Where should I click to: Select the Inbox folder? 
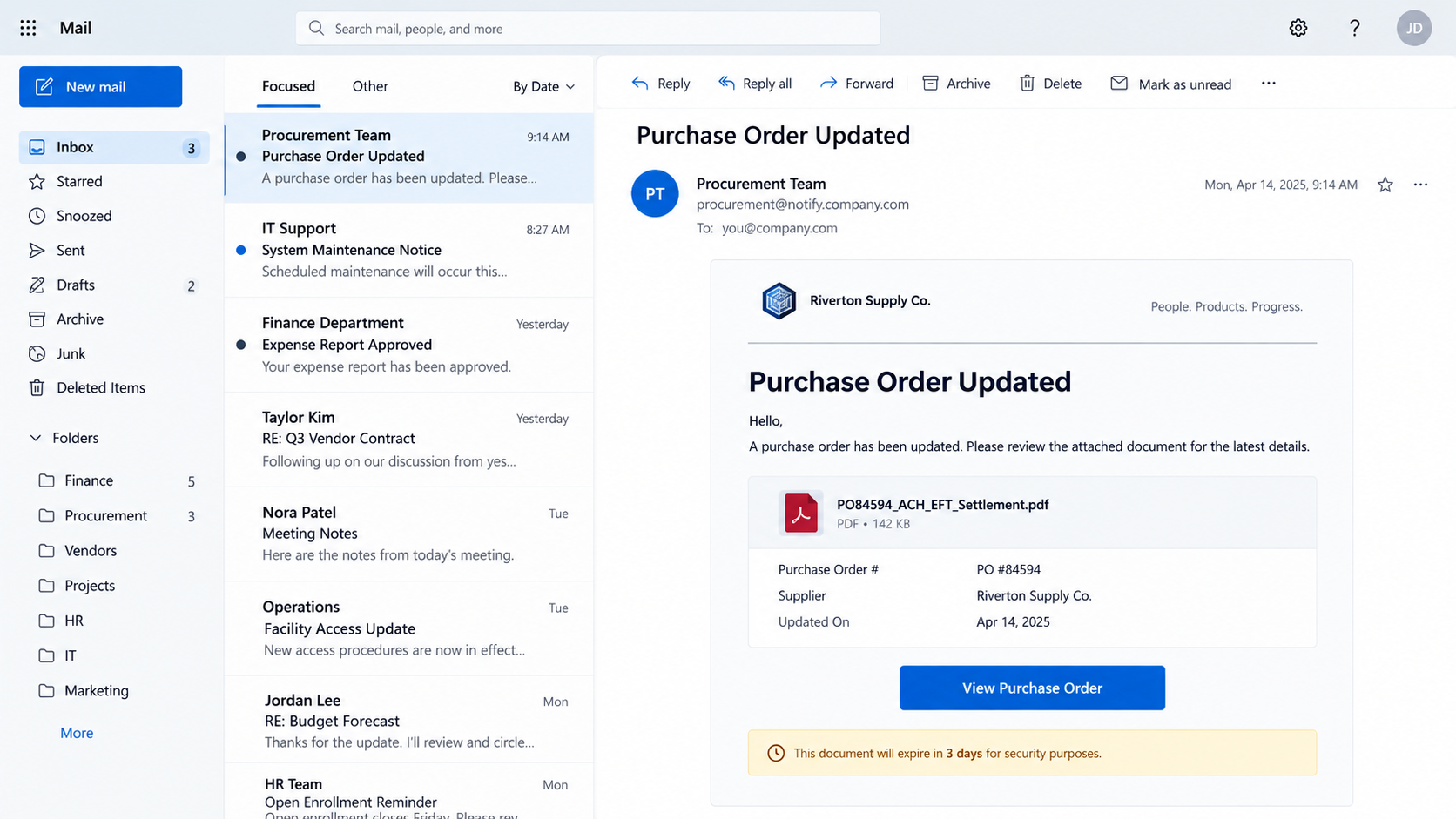tap(113, 147)
